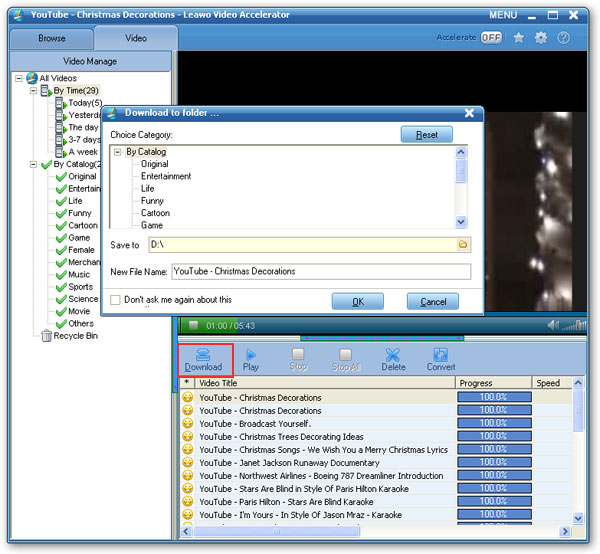The image size is (600, 554).
Task: Confirm with the OK button
Action: tap(358, 301)
